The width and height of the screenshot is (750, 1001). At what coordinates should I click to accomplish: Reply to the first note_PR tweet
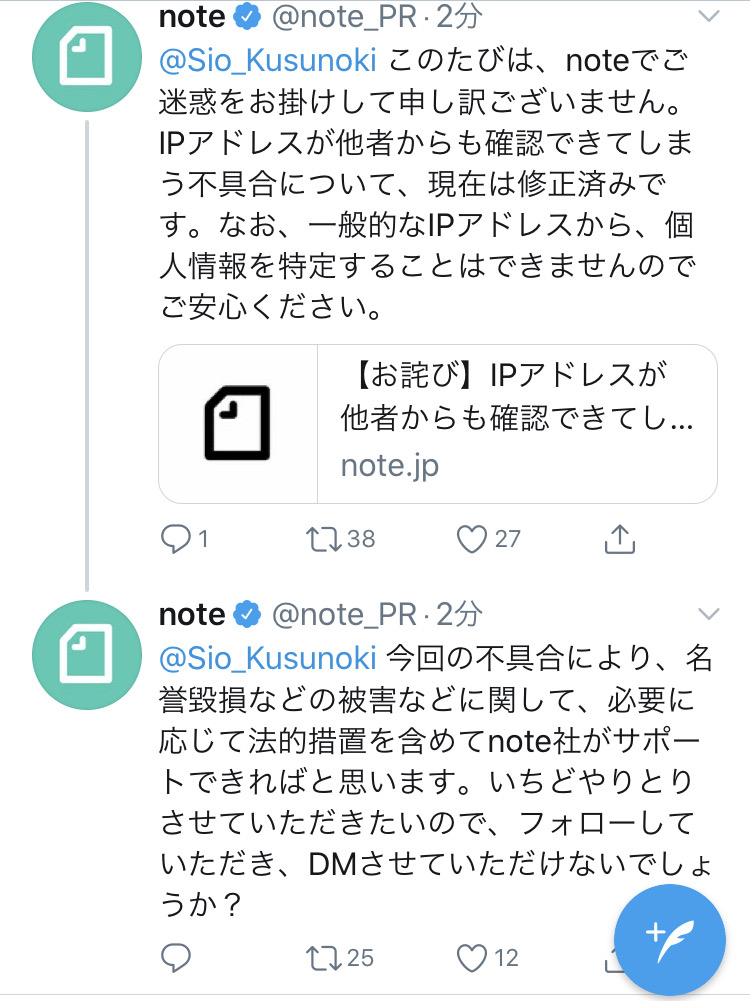tap(176, 539)
